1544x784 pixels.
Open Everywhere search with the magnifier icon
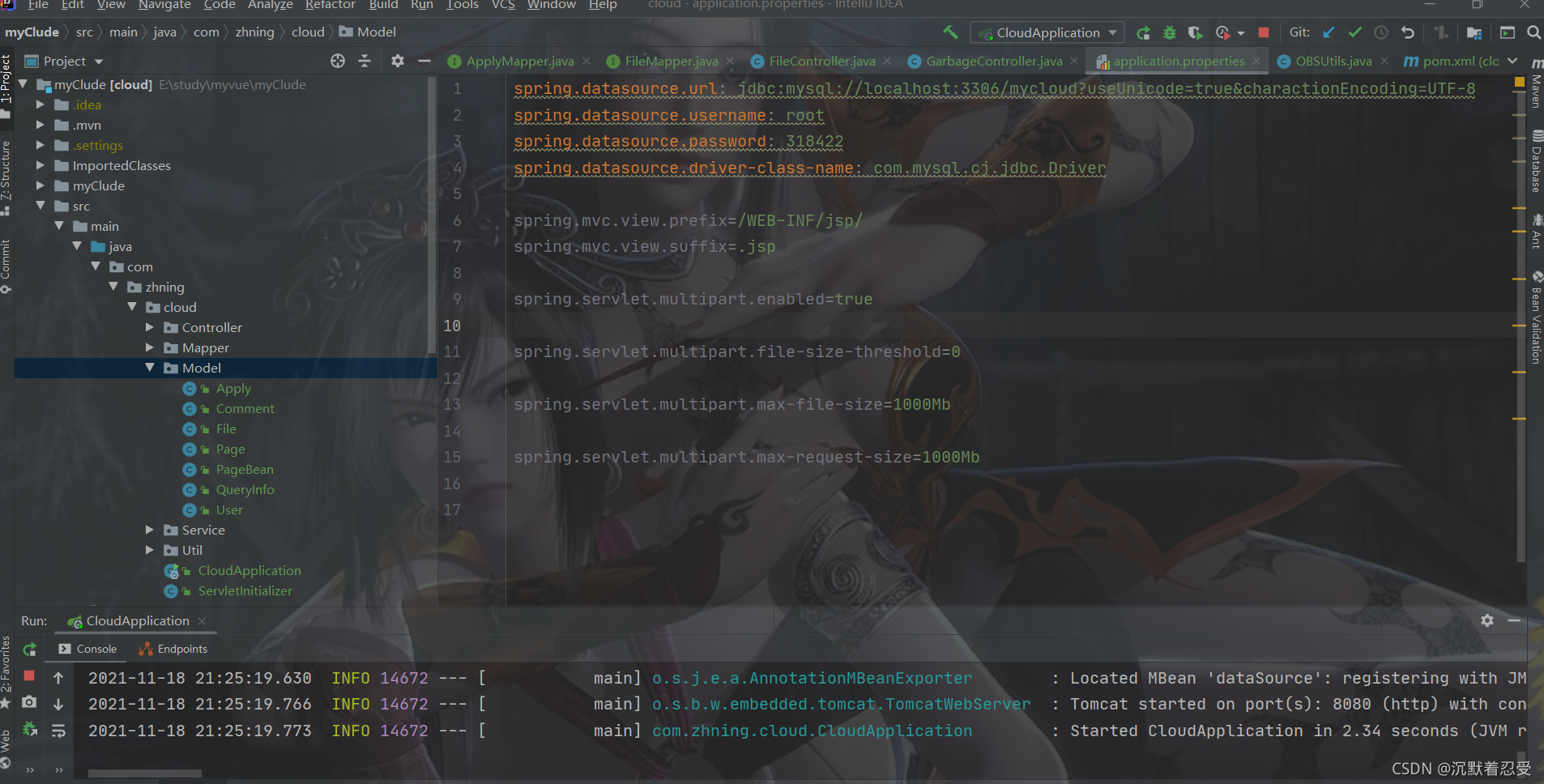pos(1533,32)
